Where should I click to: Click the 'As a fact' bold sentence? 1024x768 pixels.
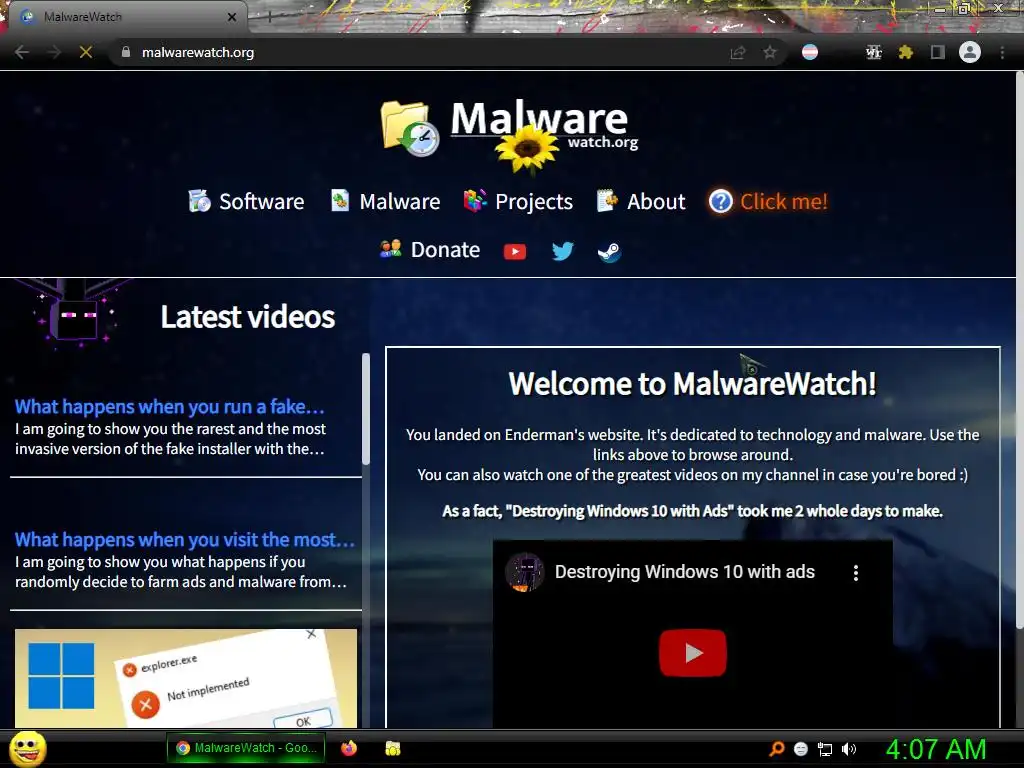pyautogui.click(x=692, y=511)
